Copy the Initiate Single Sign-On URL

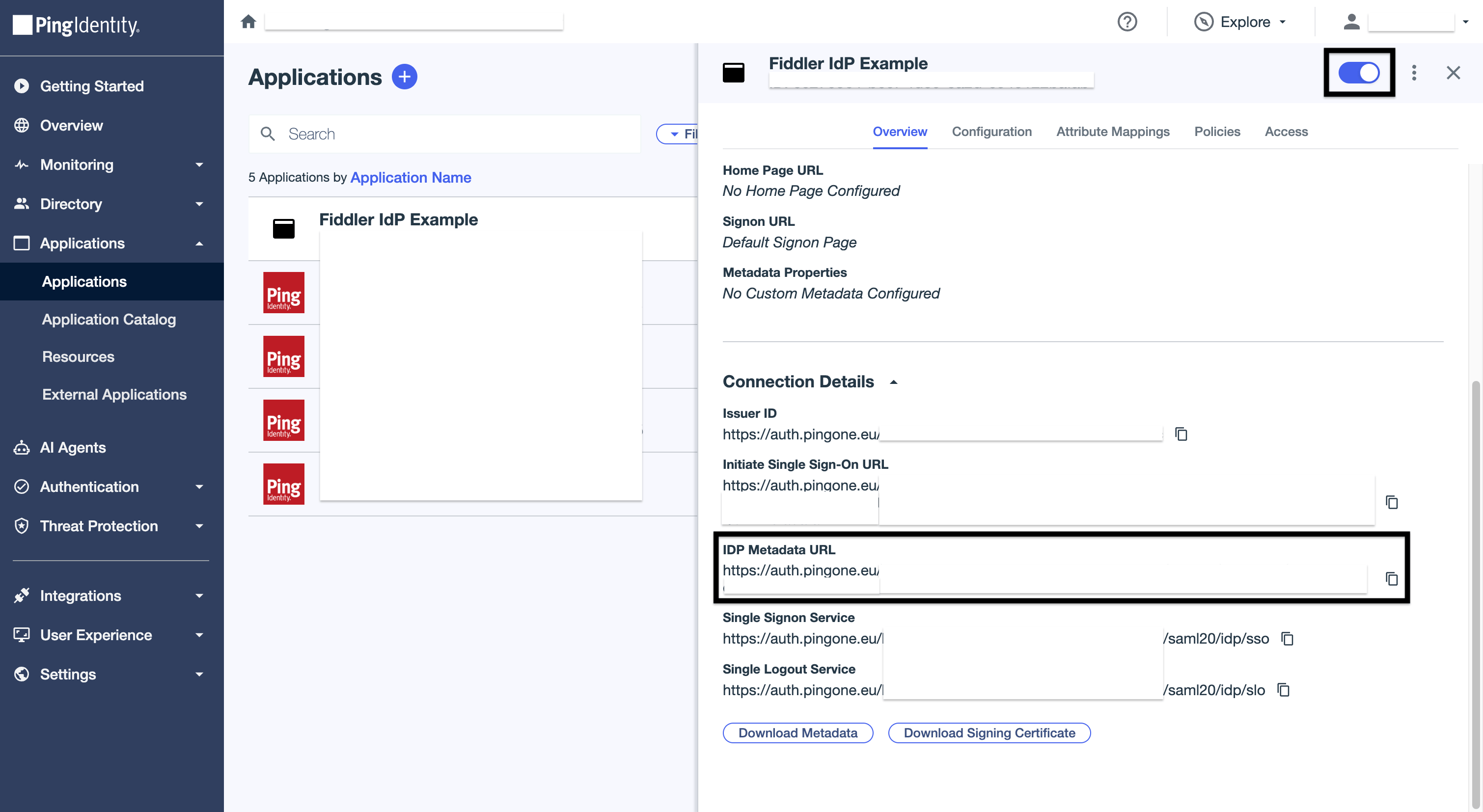[1392, 502]
